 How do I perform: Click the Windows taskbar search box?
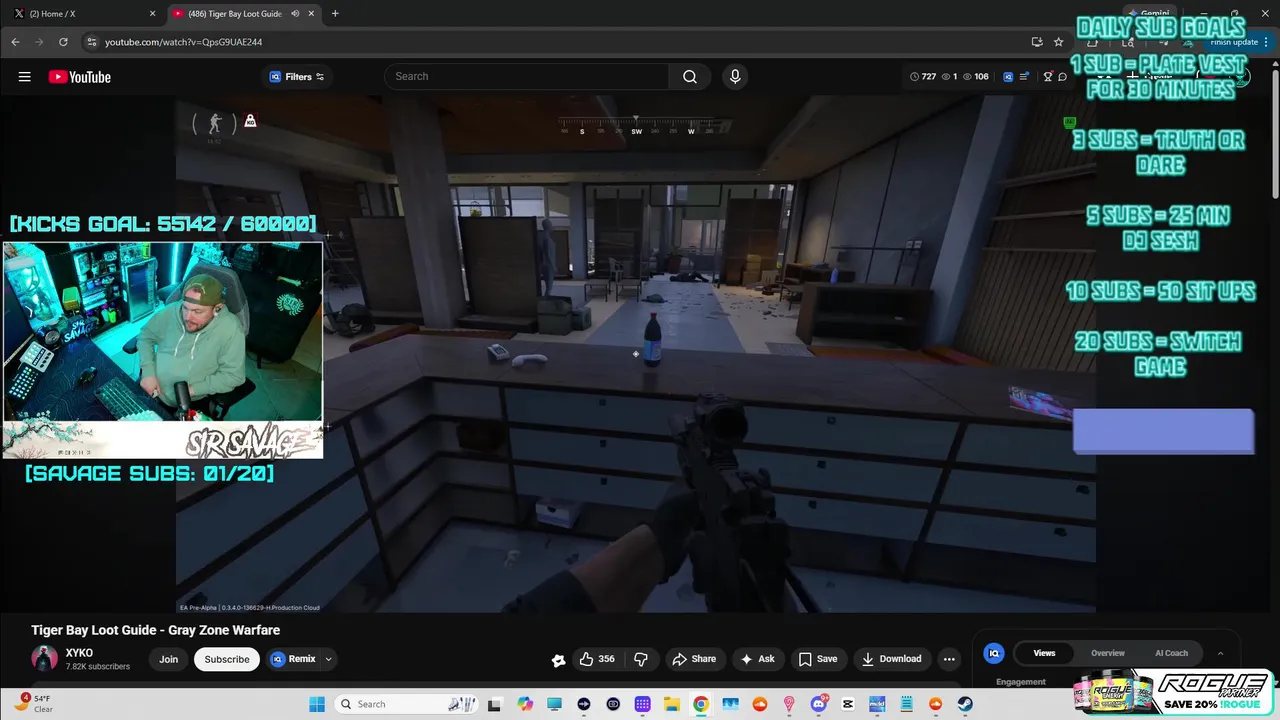tap(406, 704)
